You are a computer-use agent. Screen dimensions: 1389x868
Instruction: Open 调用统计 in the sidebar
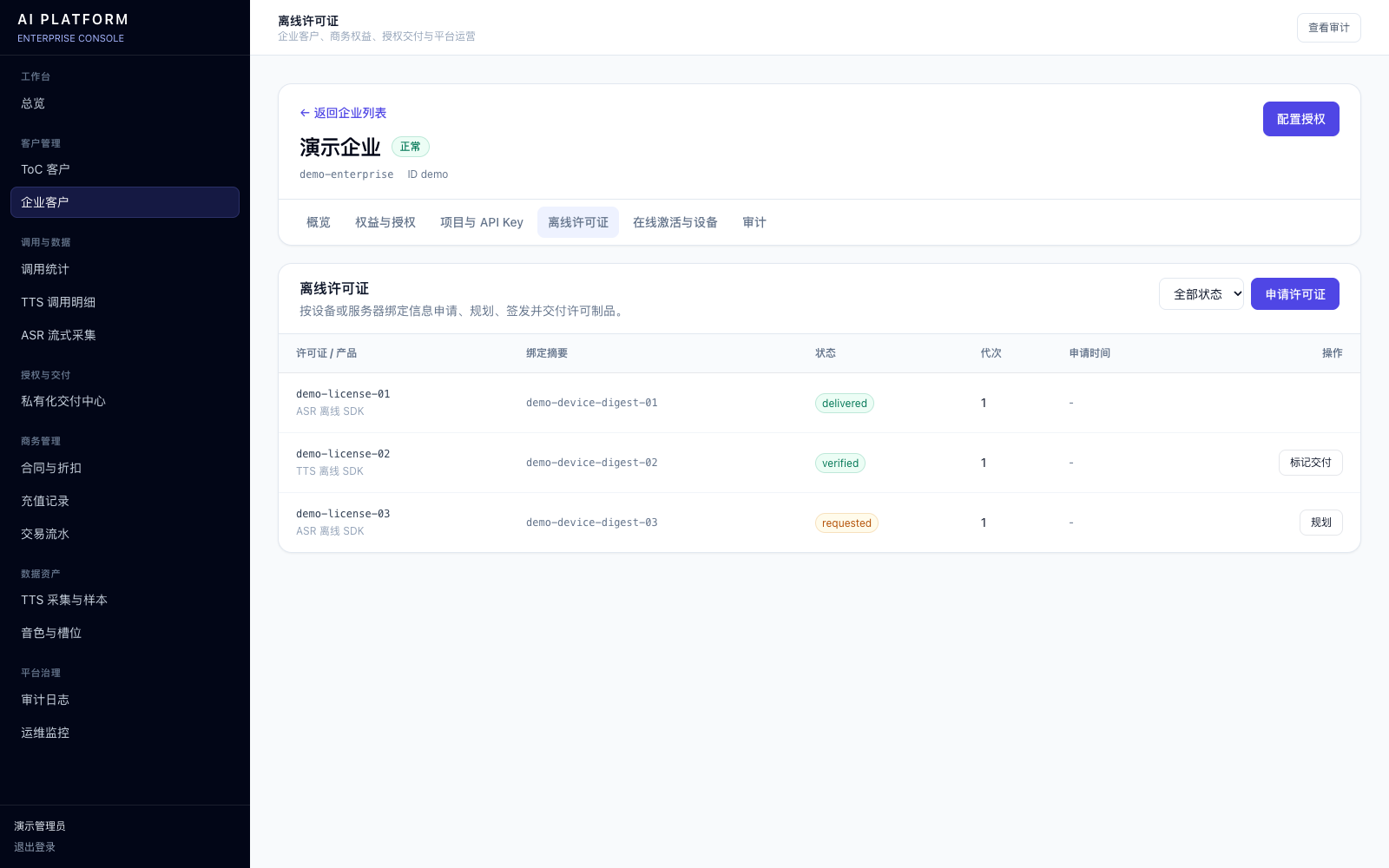(125, 269)
